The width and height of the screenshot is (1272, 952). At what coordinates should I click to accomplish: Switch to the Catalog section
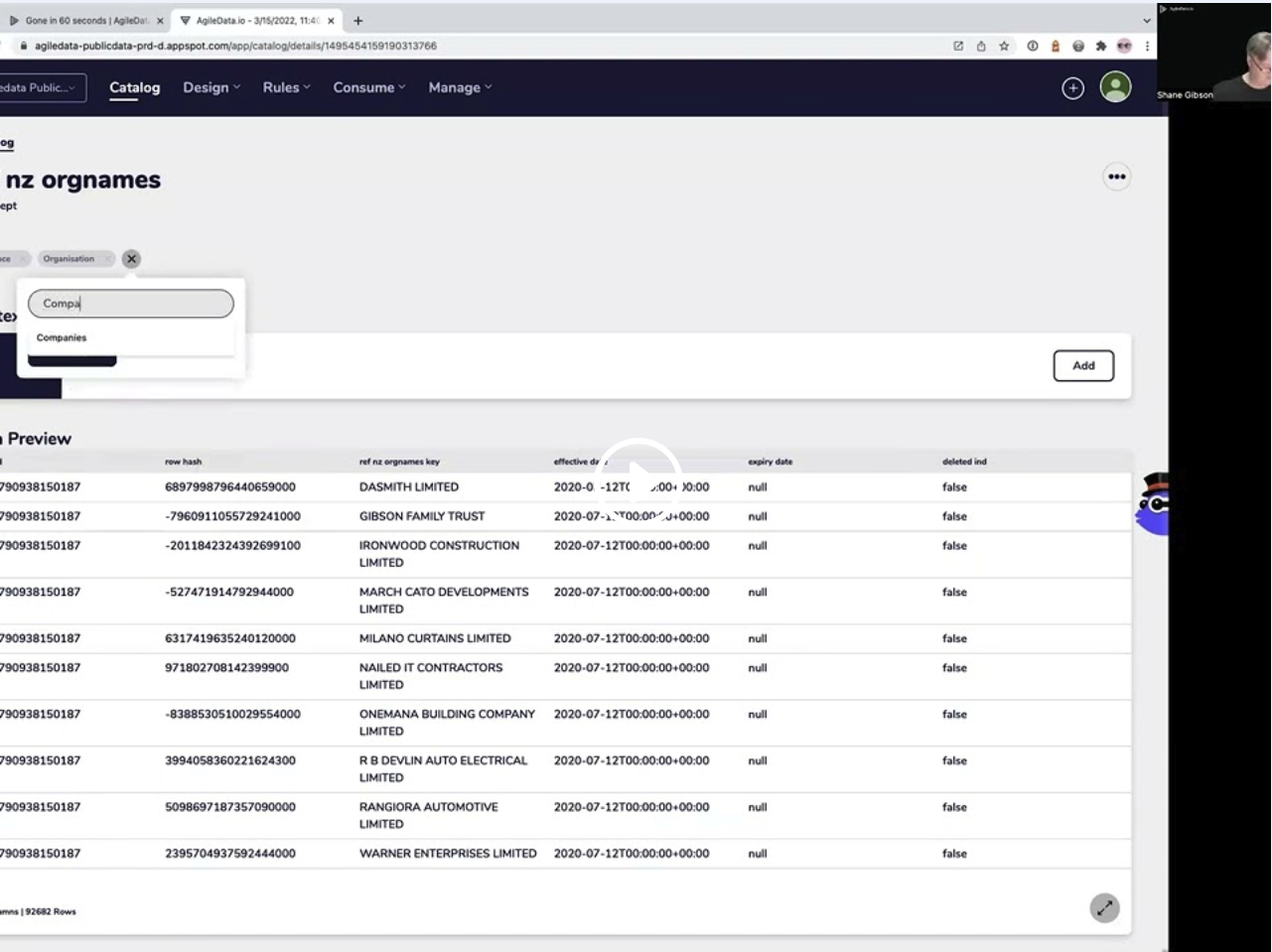134,87
